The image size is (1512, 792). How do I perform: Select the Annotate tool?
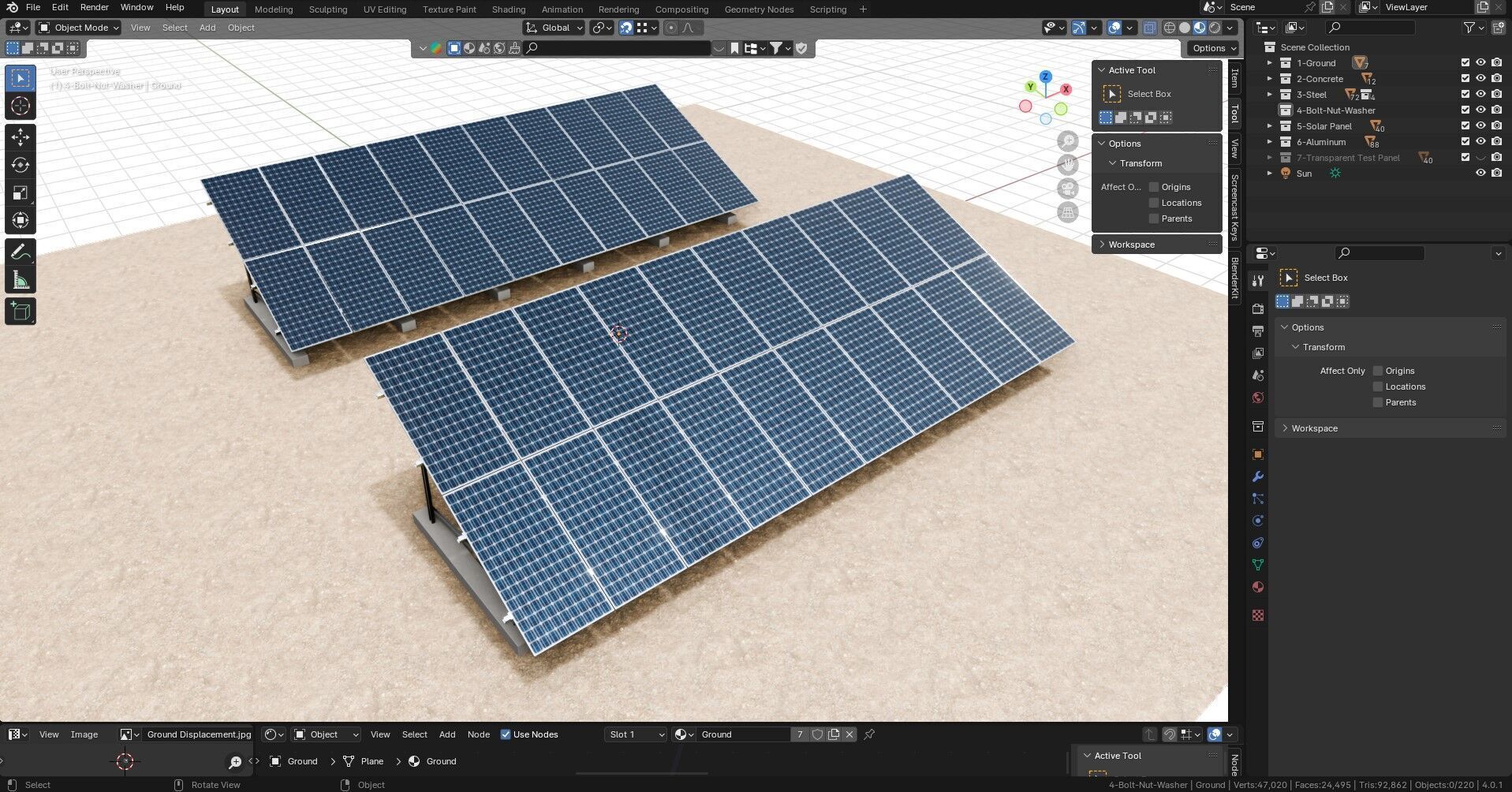tap(21, 252)
